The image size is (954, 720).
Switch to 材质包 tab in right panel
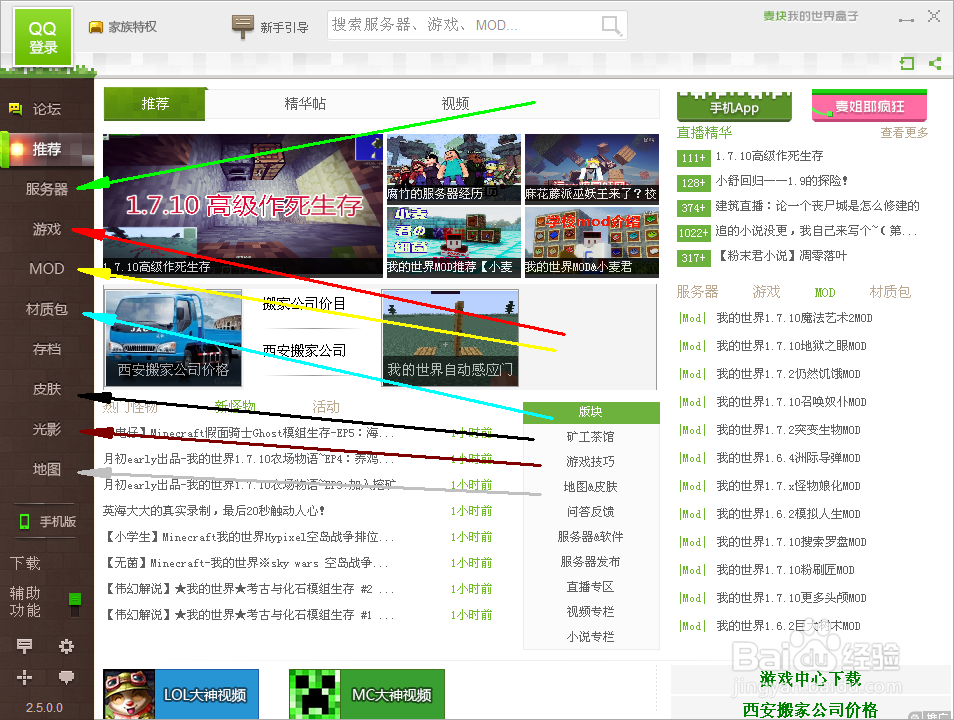890,292
